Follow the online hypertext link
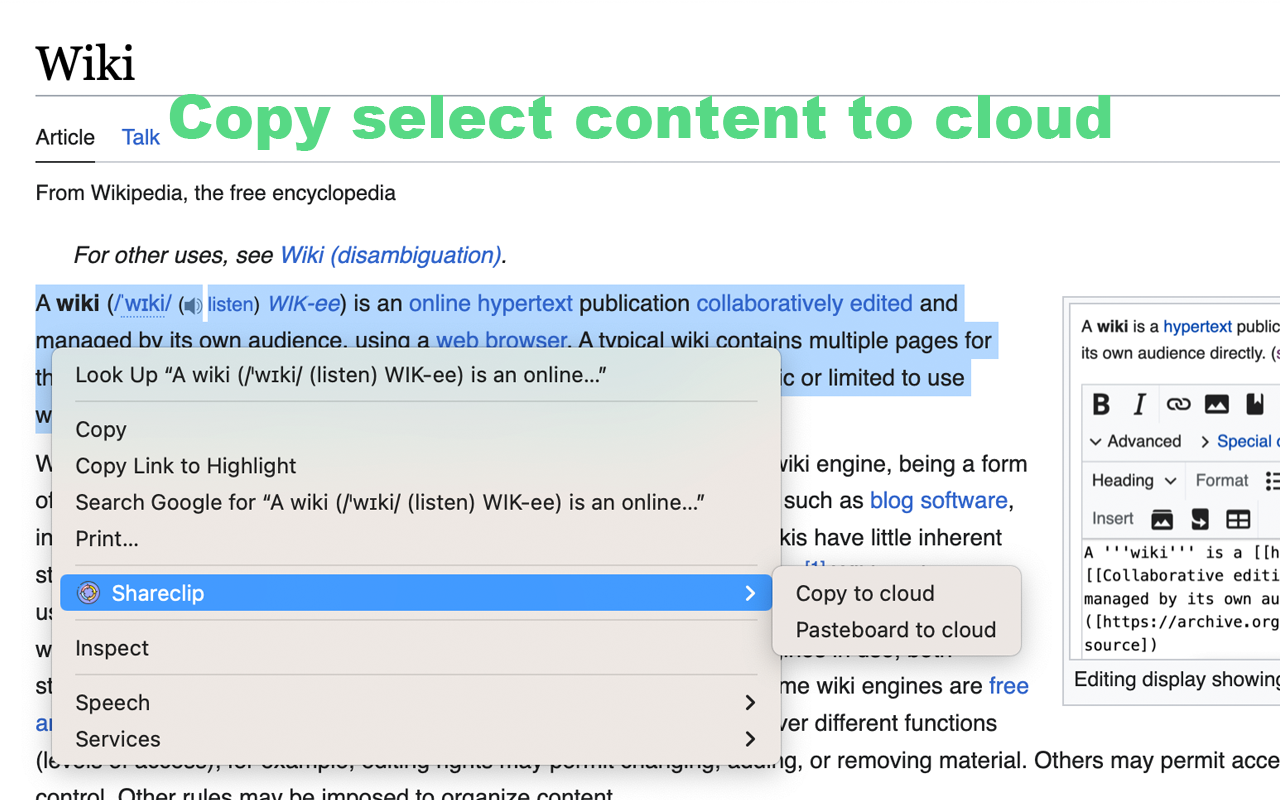 (491, 303)
